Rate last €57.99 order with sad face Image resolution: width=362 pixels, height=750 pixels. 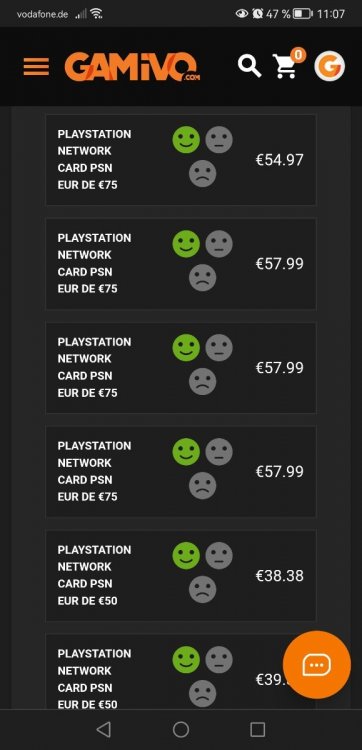203,485
